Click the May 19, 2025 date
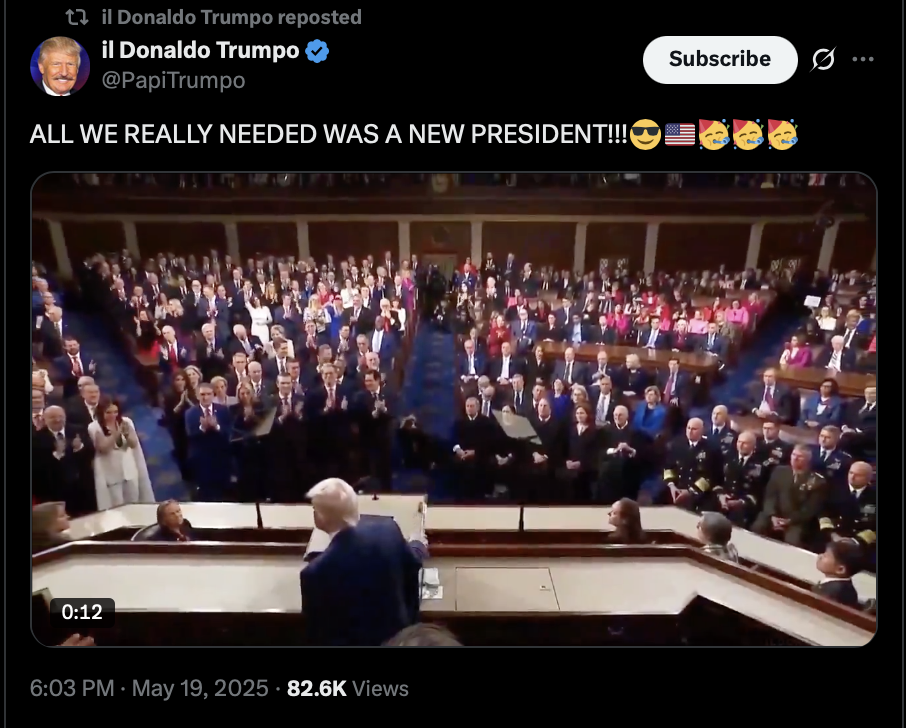The width and height of the screenshot is (906, 728). coord(200,688)
